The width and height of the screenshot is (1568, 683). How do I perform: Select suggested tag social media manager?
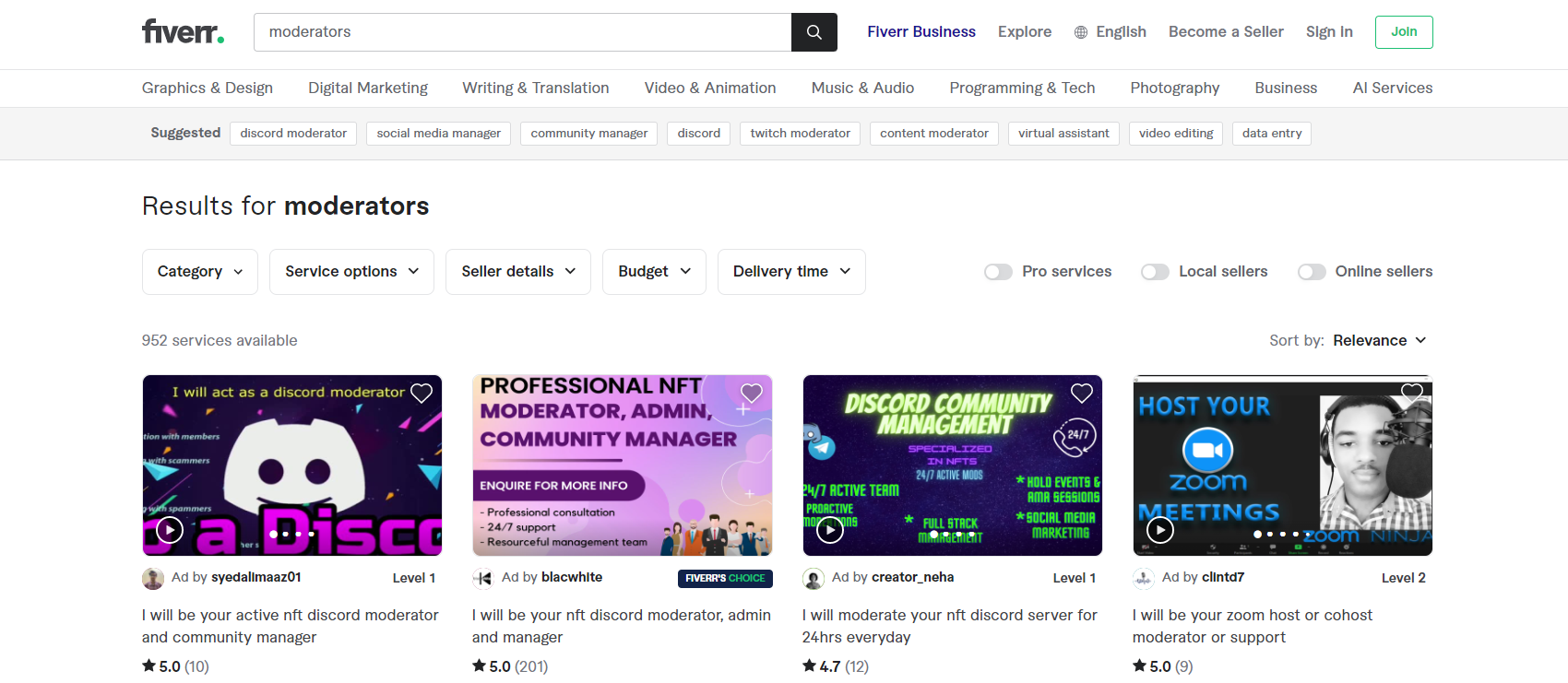coord(438,134)
